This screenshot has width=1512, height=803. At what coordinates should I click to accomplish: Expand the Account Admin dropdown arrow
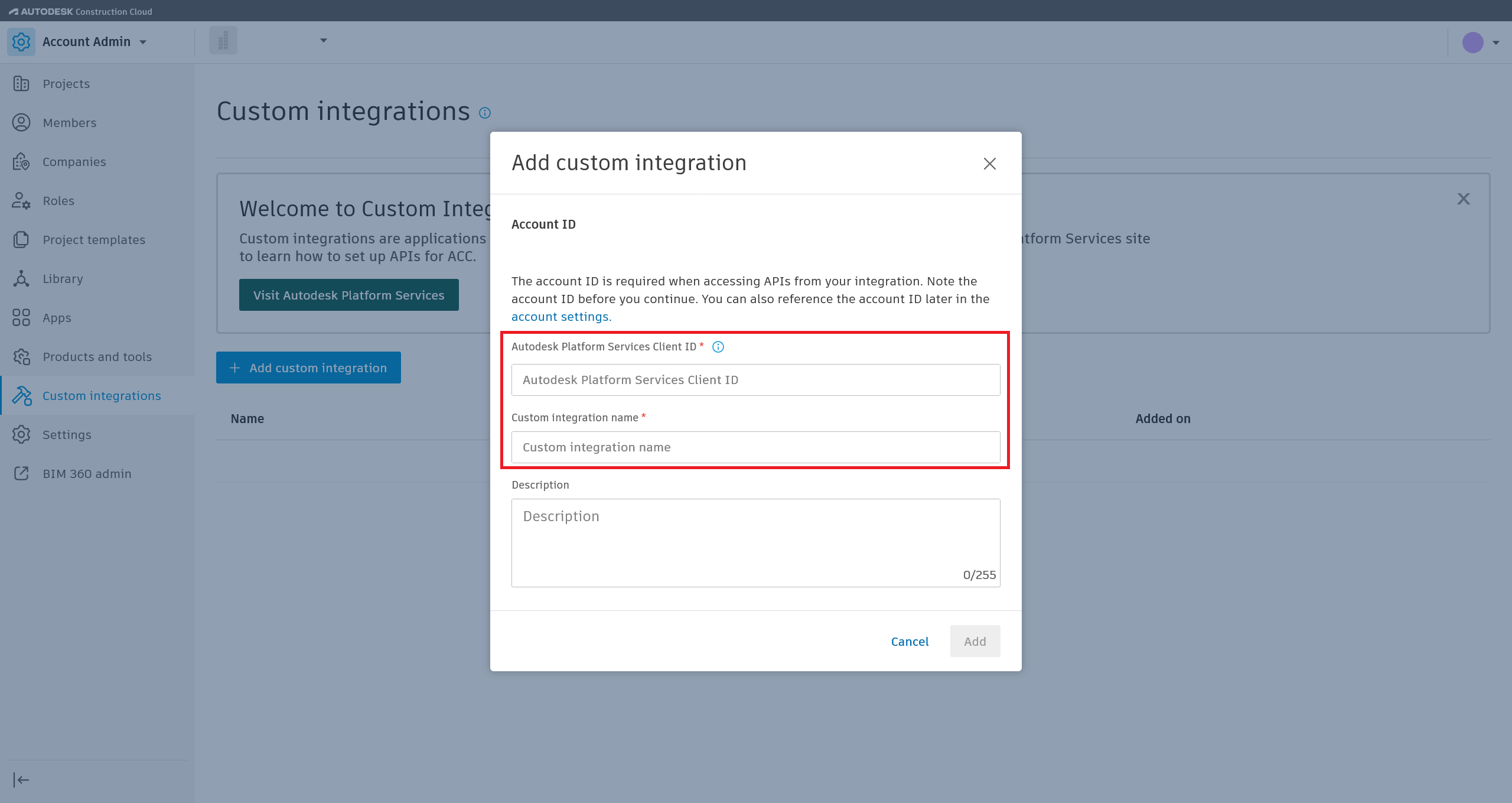point(143,43)
